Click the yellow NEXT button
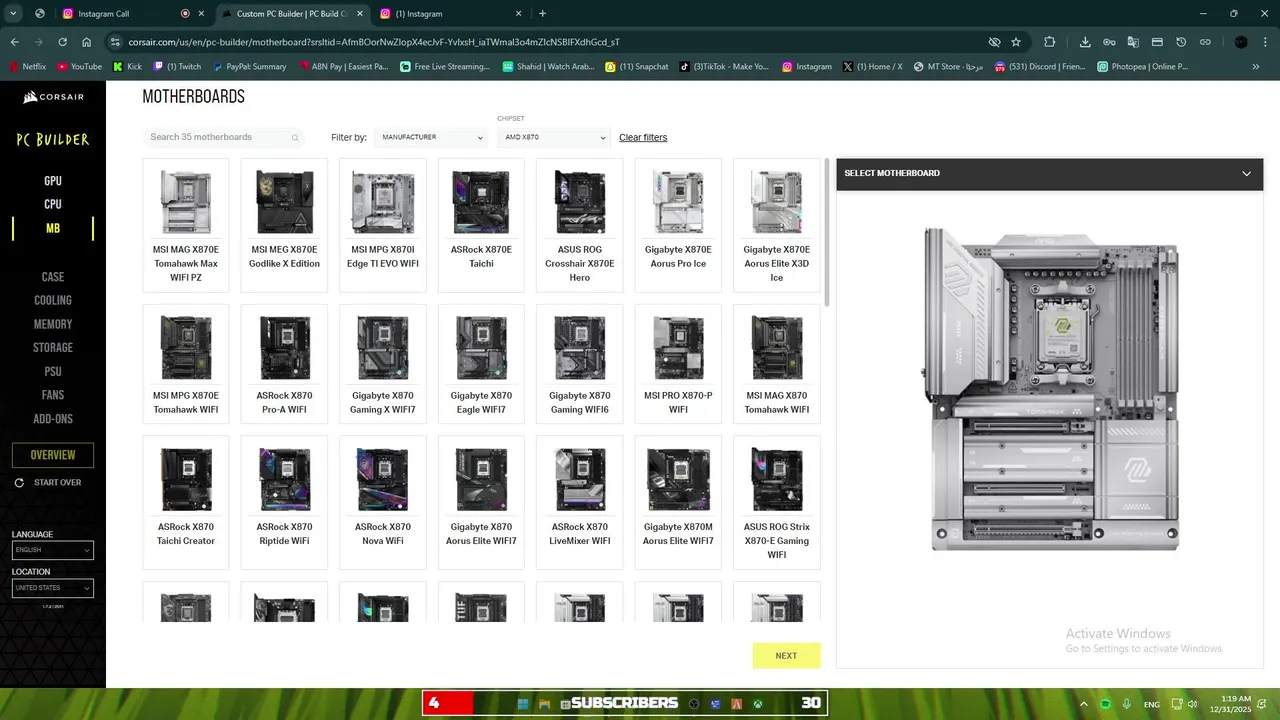The image size is (1280, 720). click(786, 656)
